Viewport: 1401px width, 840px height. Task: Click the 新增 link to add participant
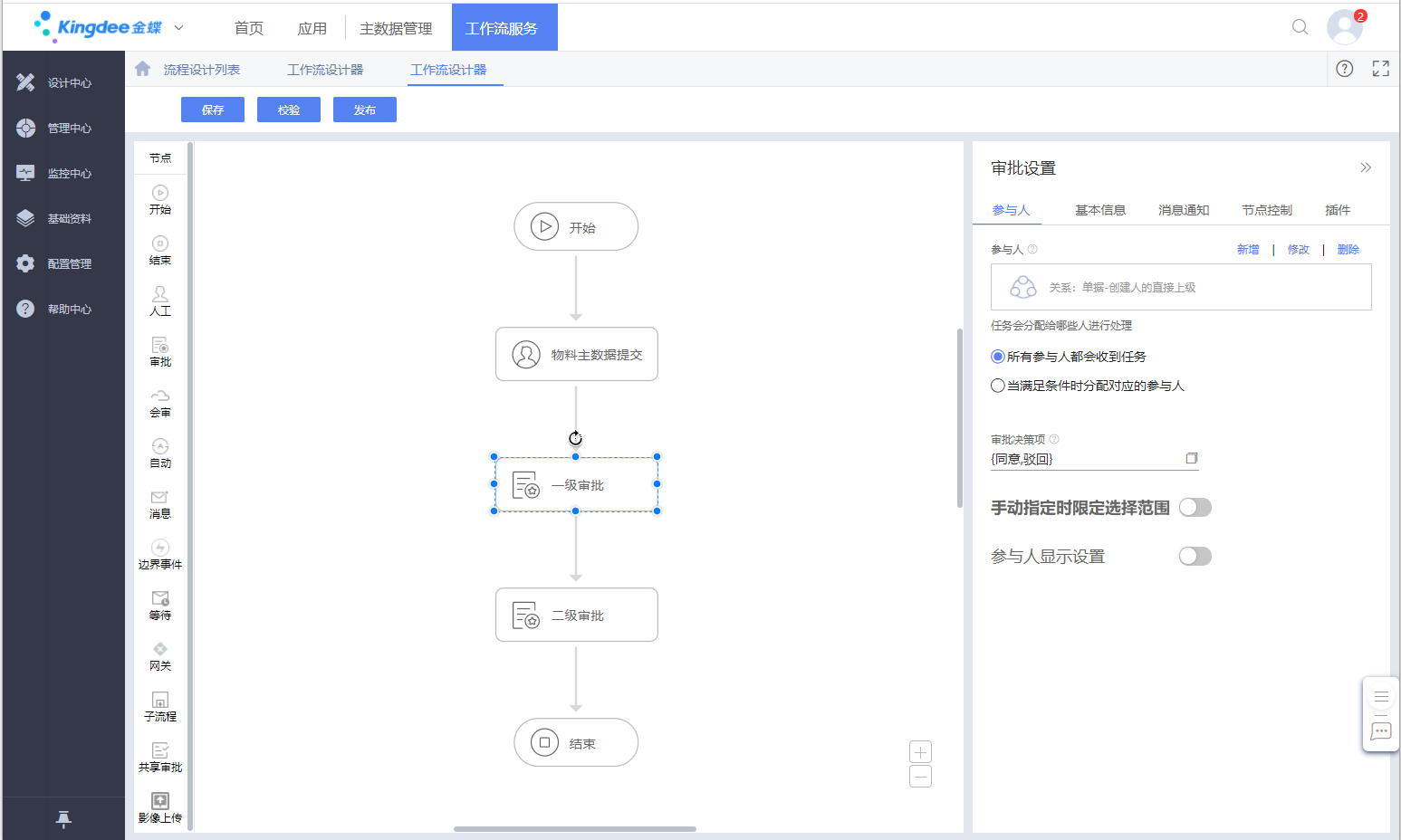1247,250
